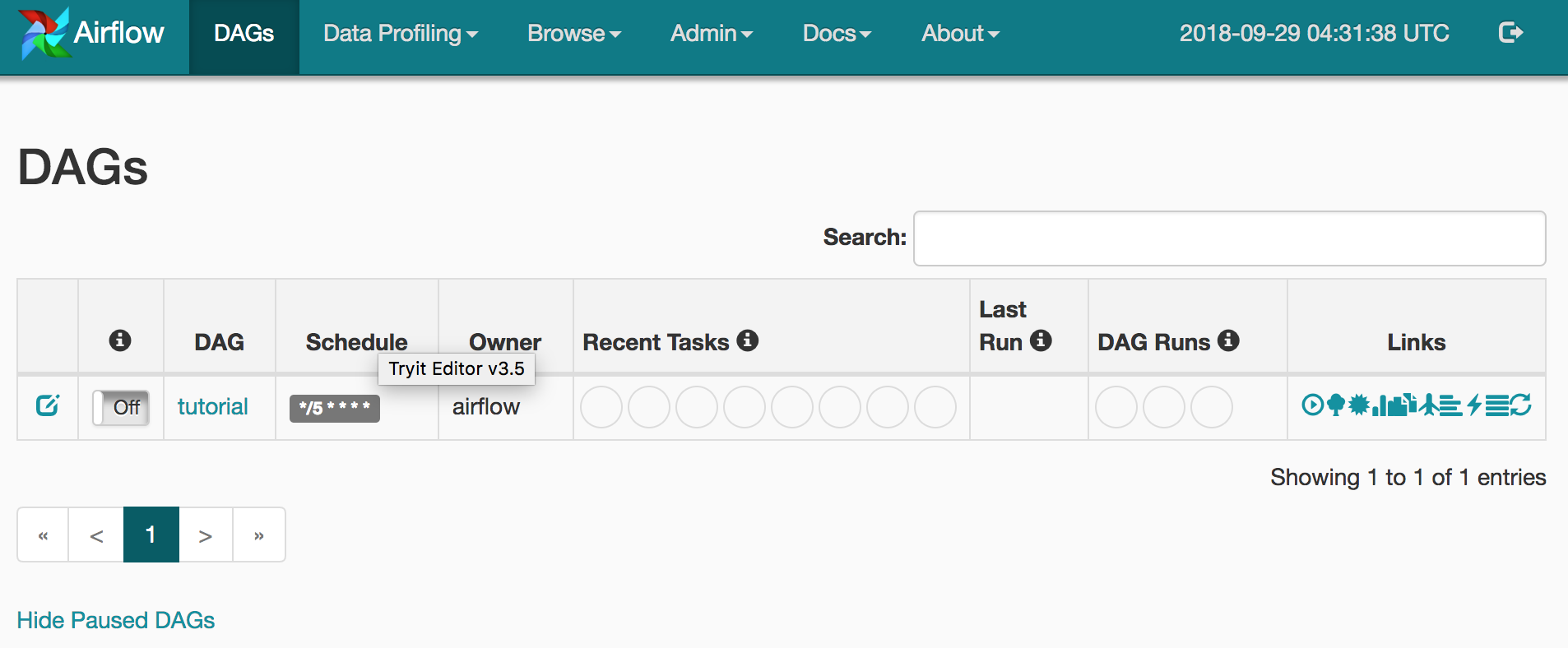
Task: Trigger the tutorial DAG with play icon
Action: click(x=1313, y=405)
